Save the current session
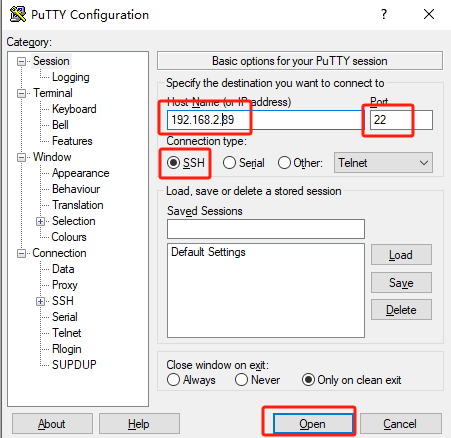The image size is (451, 438). click(401, 283)
